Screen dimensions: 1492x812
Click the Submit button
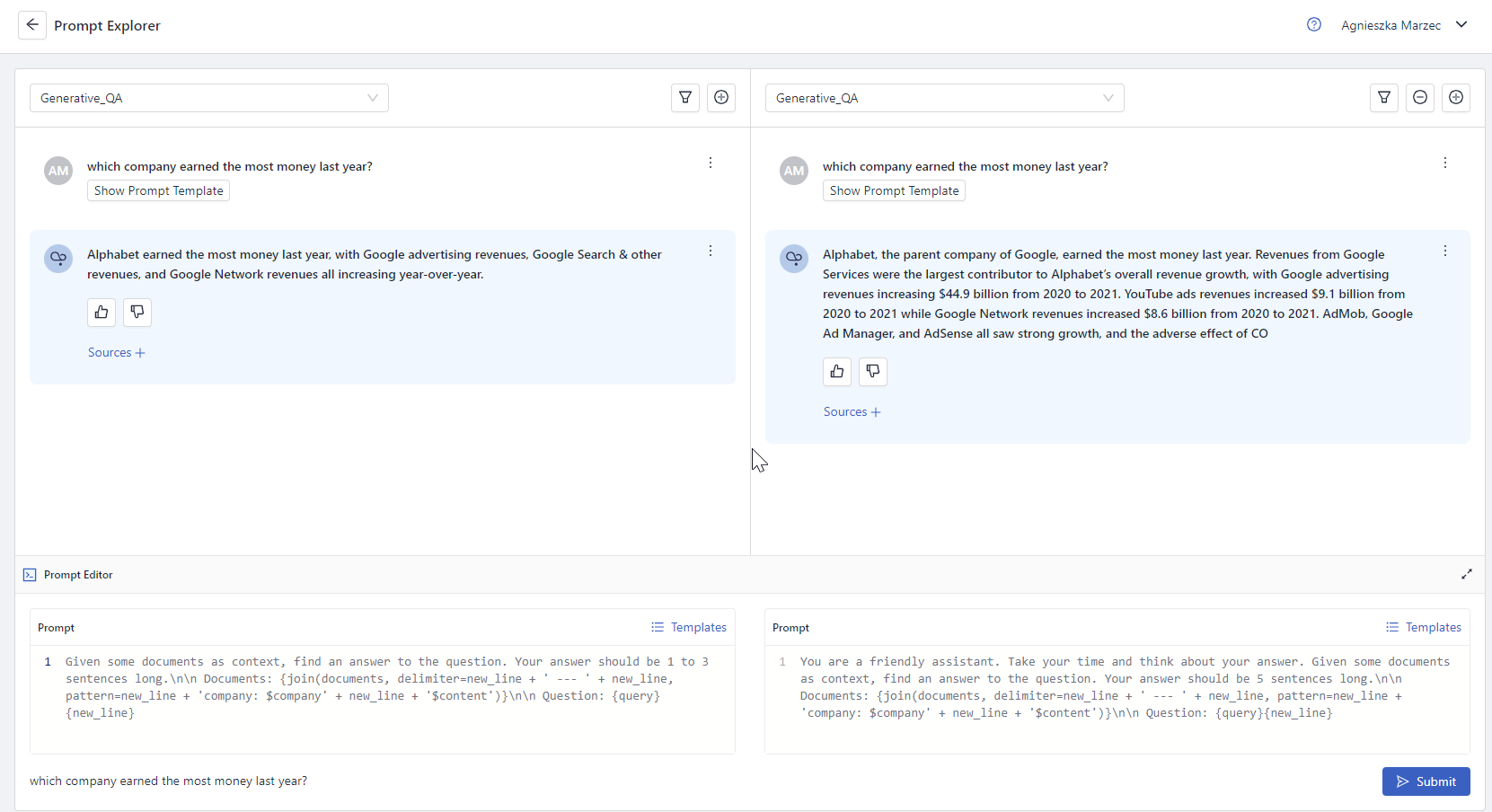(x=1426, y=781)
